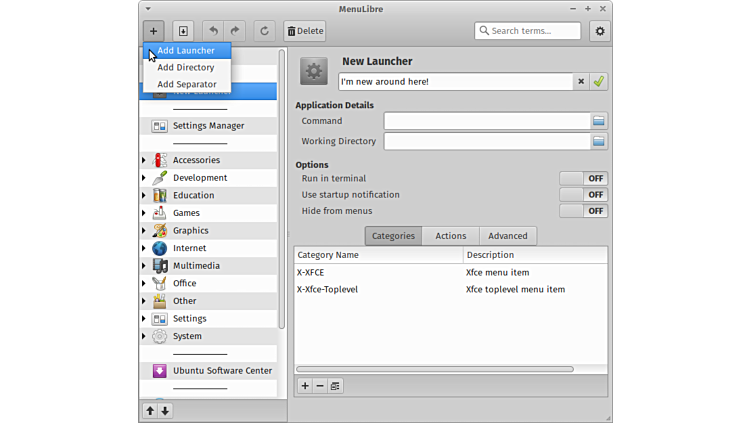This screenshot has width=752, height=423.
Task: Open the gear settings menu icon
Action: [600, 31]
